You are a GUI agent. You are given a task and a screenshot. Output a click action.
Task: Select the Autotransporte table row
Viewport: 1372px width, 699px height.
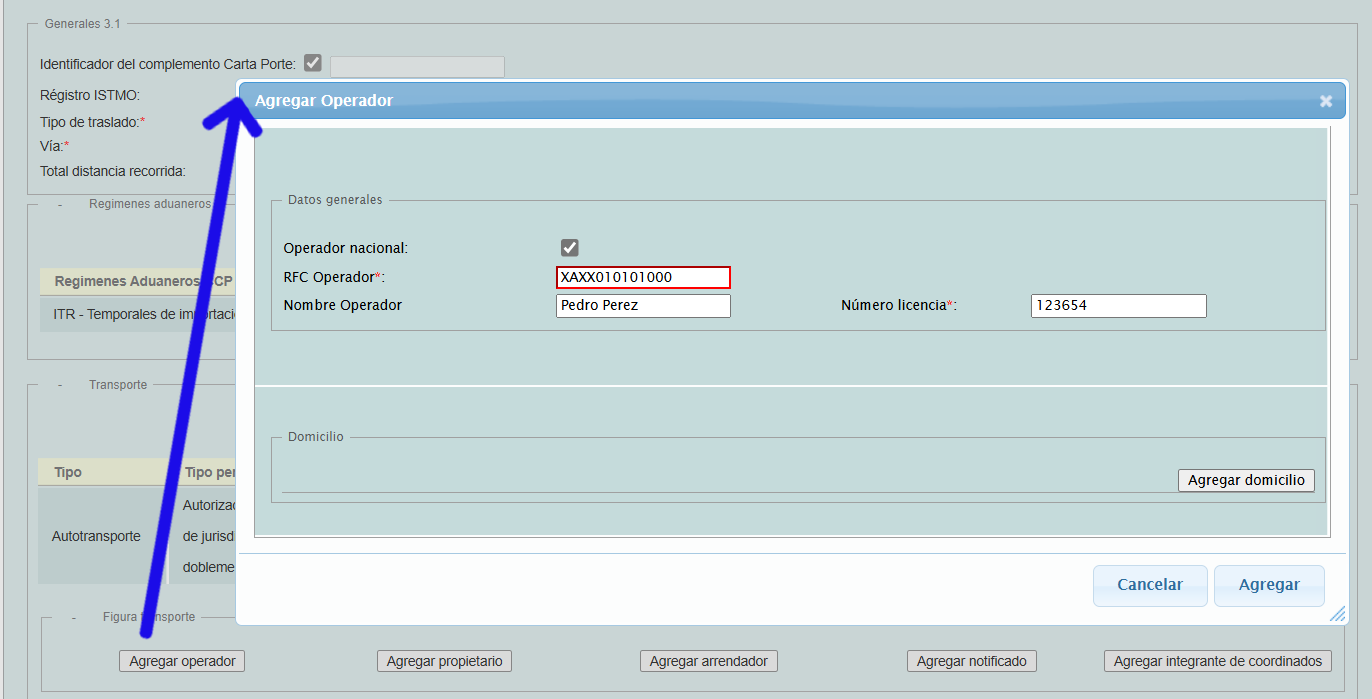pos(96,536)
